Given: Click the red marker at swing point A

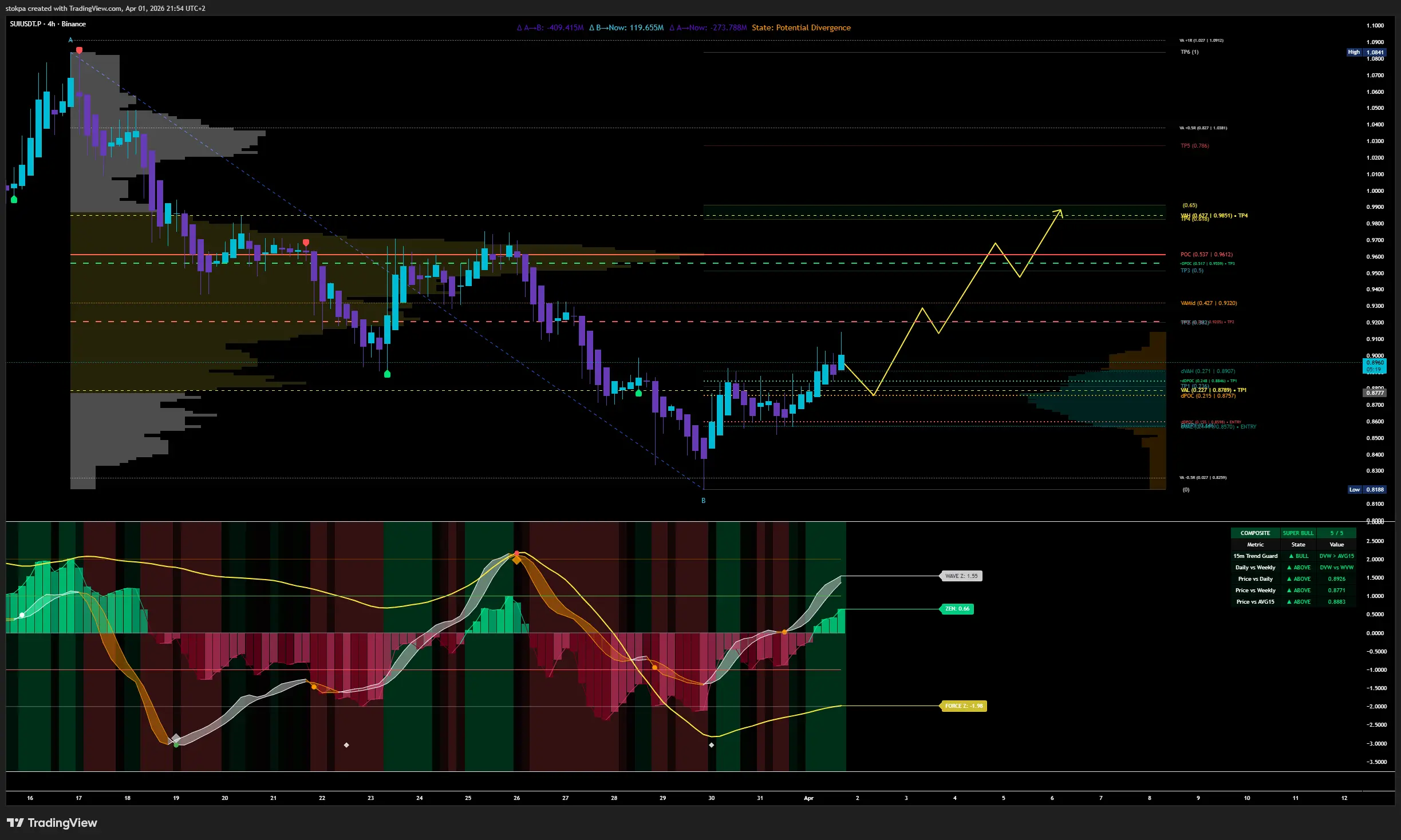Looking at the screenshot, I should pyautogui.click(x=79, y=50).
